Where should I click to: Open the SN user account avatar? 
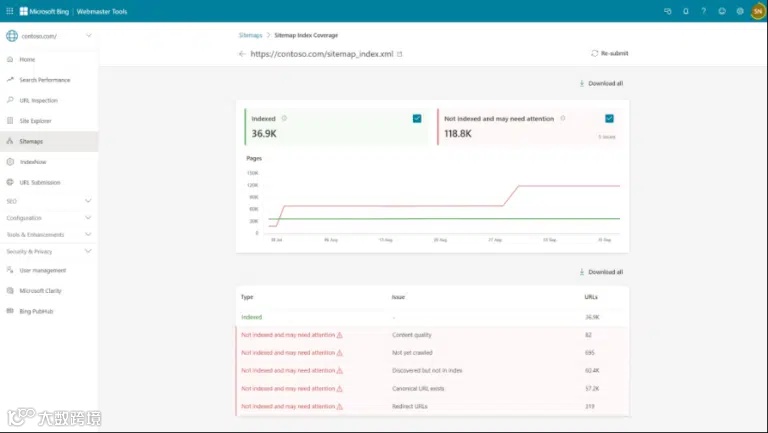758,11
